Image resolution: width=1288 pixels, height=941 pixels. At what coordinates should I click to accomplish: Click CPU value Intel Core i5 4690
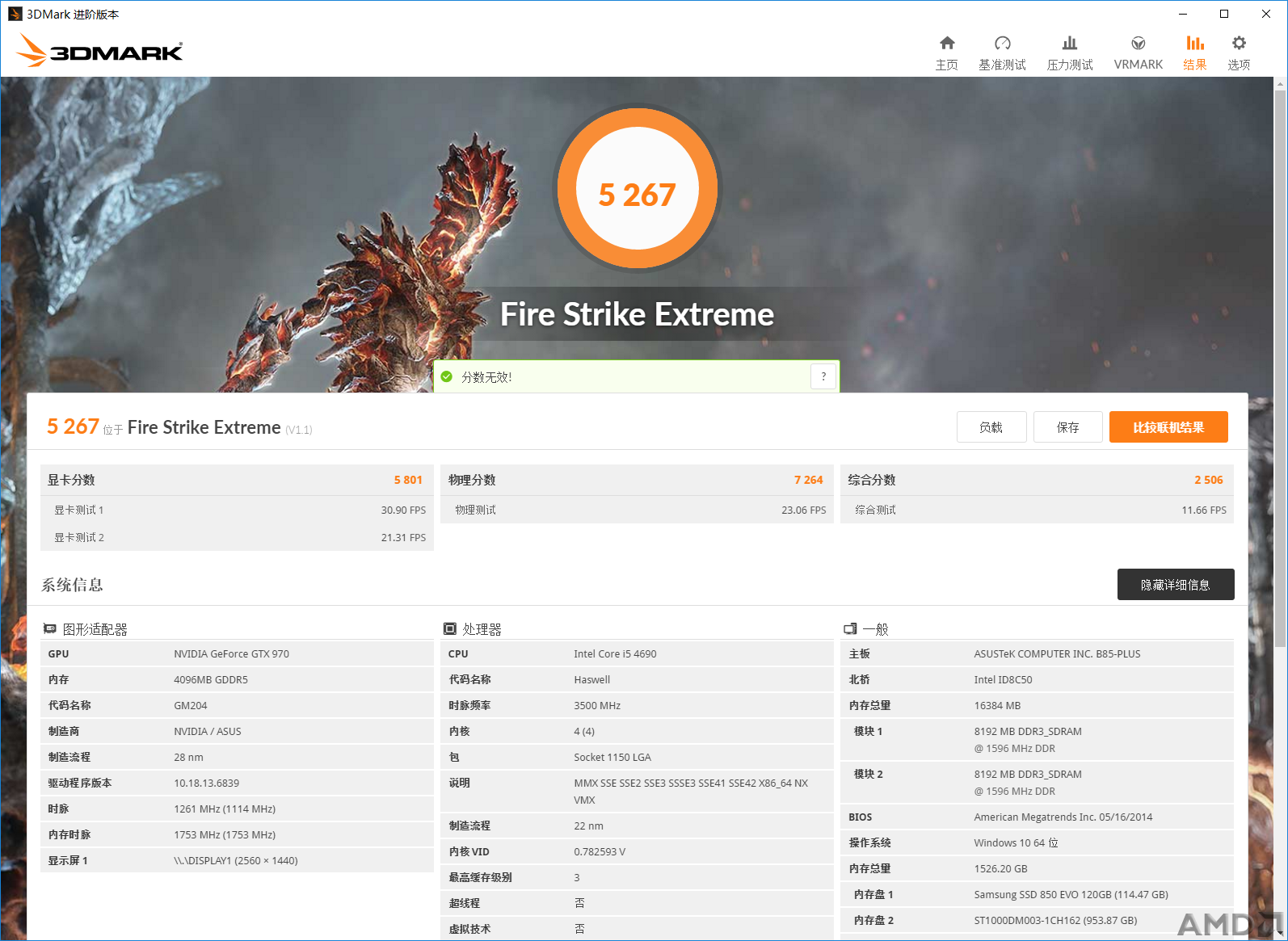pos(615,654)
